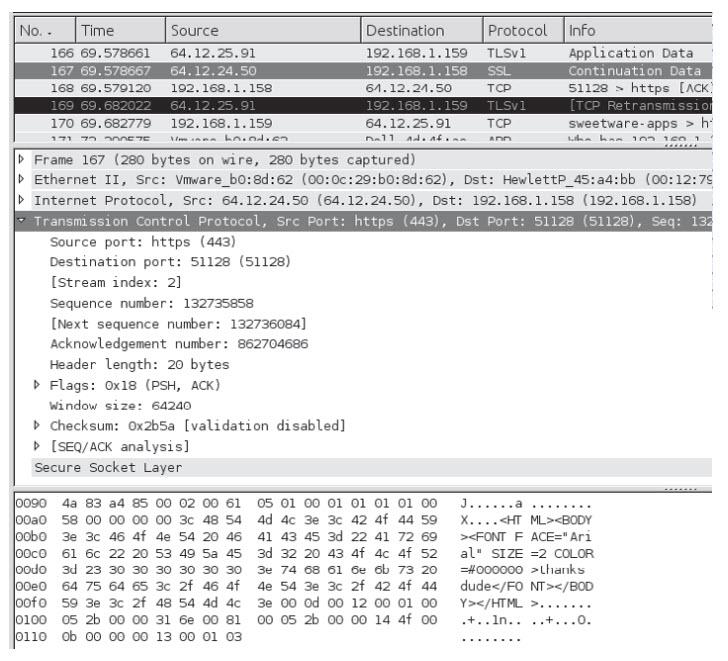Image resolution: width=728 pixels, height=661 pixels.
Task: Select the Secure Socket Layer row
Action: 371,467
